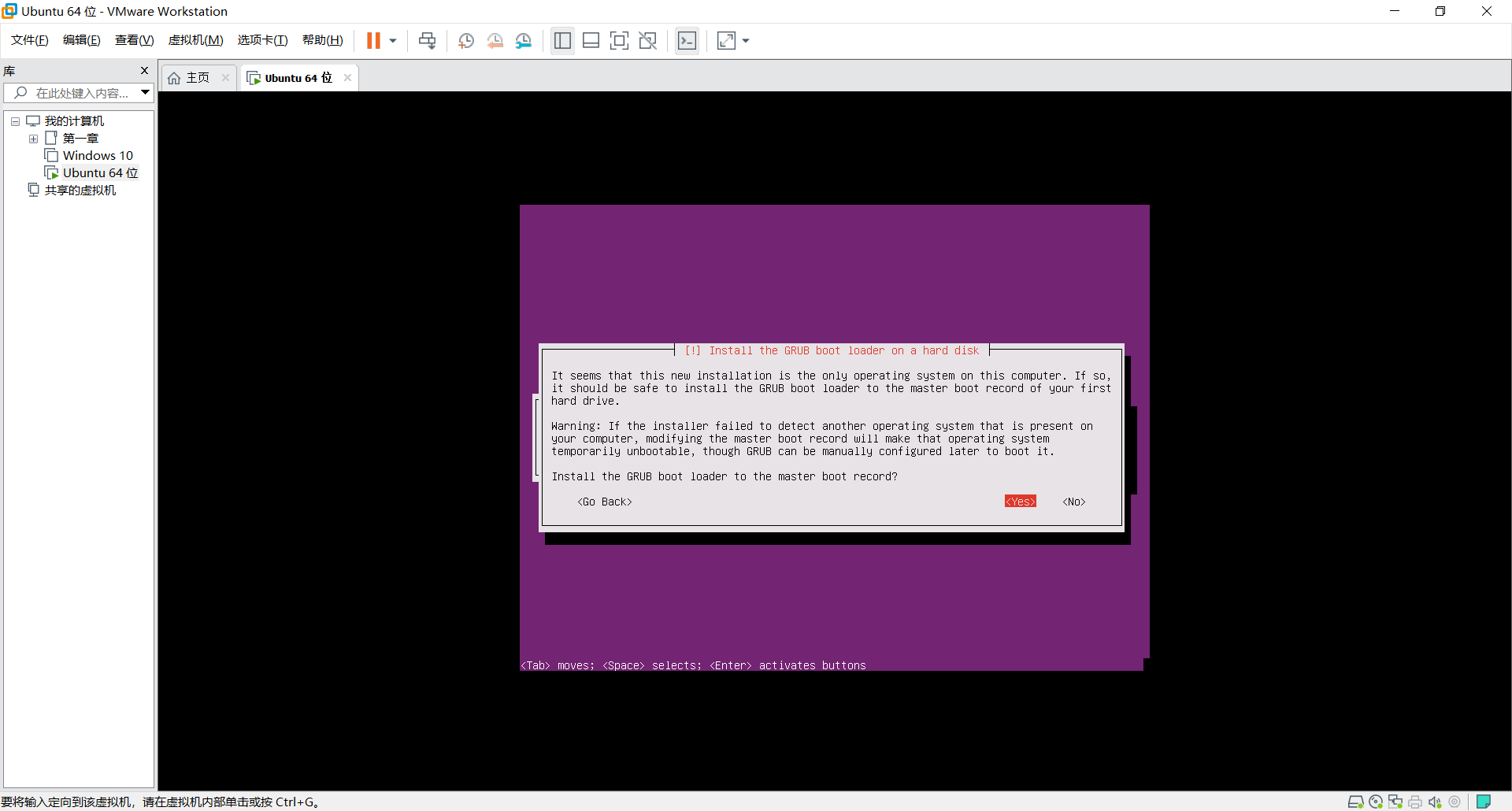This screenshot has width=1512, height=811.
Task: Click the running VM icon on the Ubuntu 64 位 tab
Action: pyautogui.click(x=254, y=78)
